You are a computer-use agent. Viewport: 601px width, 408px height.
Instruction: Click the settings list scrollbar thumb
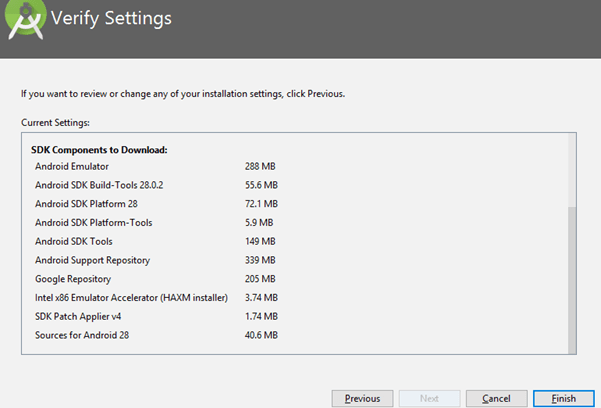[572, 280]
